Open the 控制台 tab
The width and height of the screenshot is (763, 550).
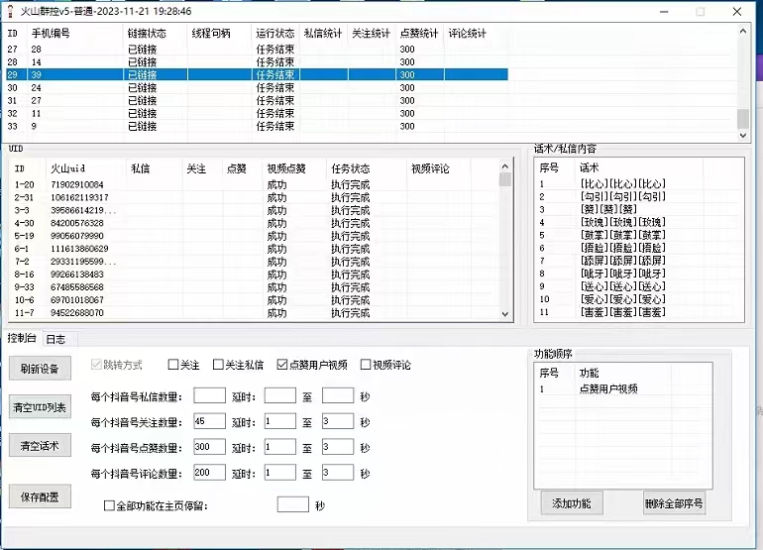[x=22, y=339]
